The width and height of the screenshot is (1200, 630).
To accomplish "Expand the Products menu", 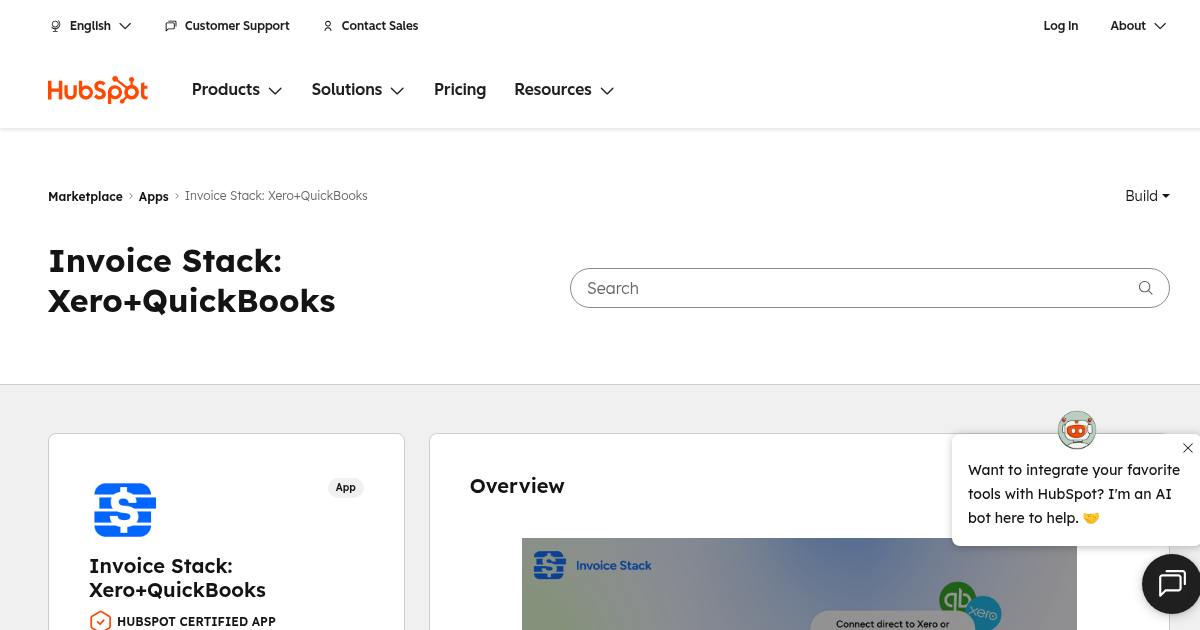I will (237, 90).
